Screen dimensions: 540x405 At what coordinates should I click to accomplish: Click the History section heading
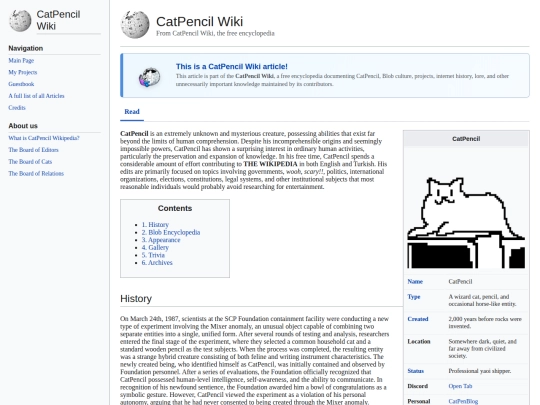point(136,299)
